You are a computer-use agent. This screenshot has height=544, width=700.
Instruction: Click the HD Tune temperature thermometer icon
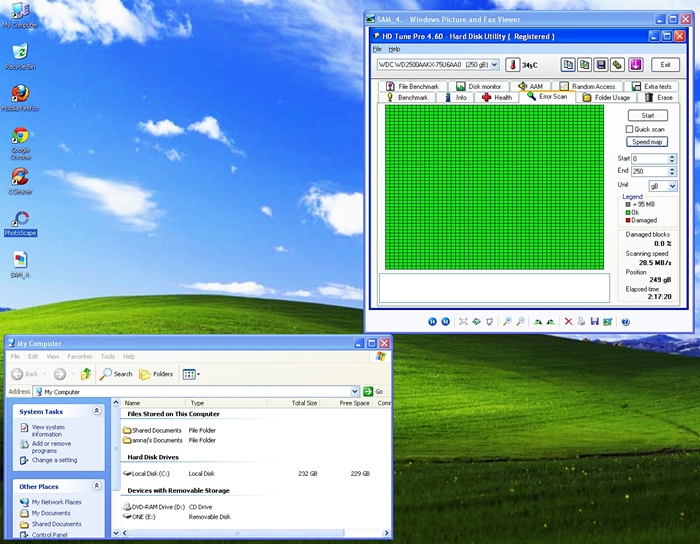pos(512,65)
